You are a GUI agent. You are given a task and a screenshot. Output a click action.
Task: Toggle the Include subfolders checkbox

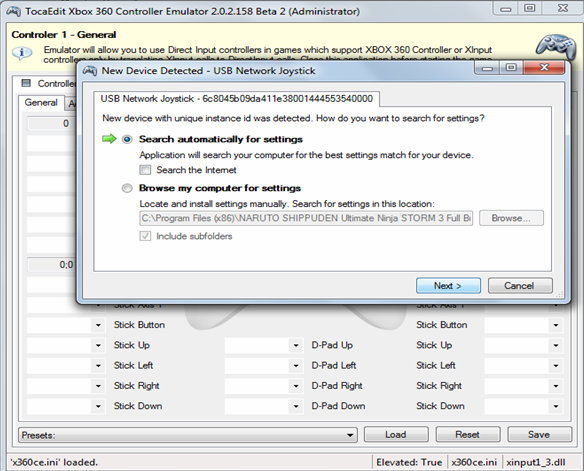145,236
